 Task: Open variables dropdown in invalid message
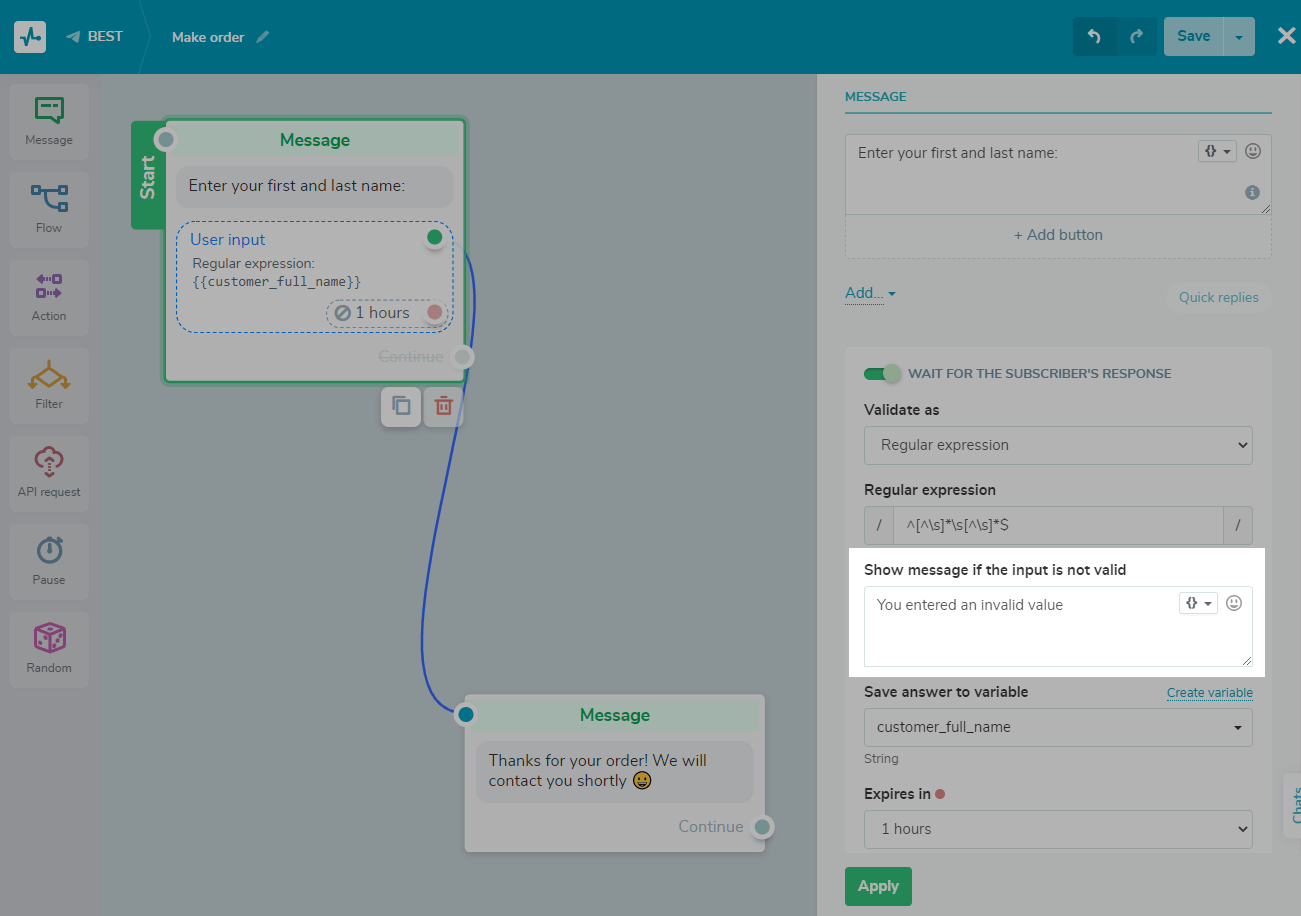[1198, 603]
